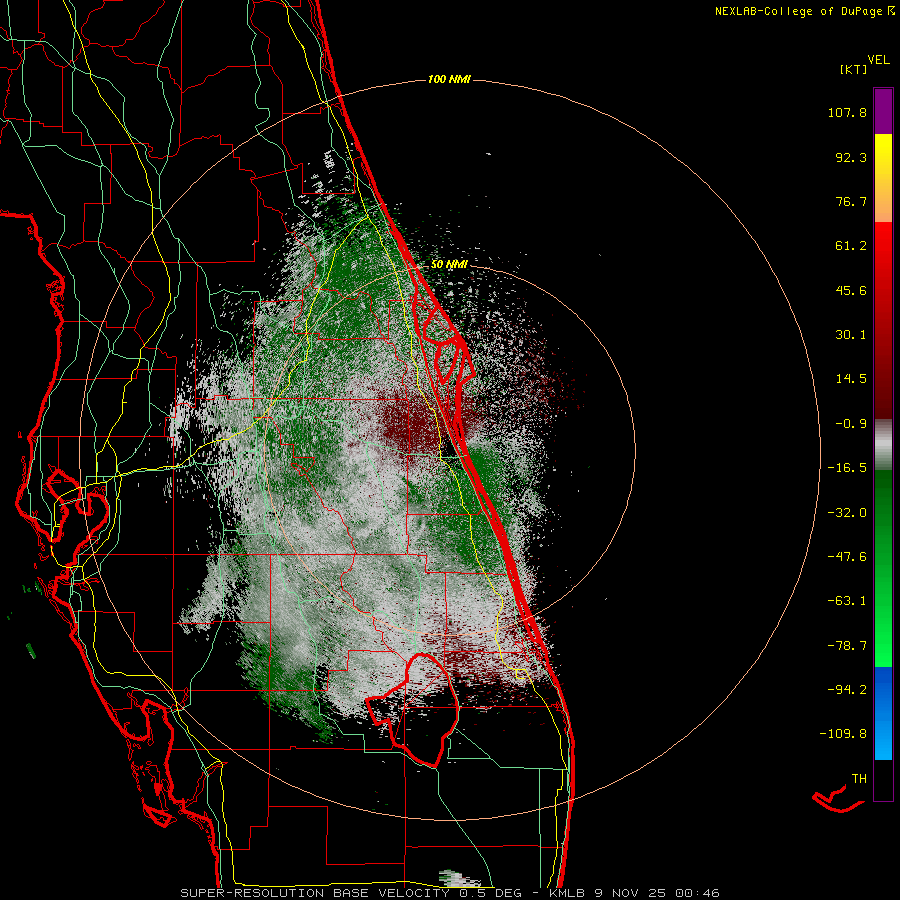Click the thick red Lake Okeechobee outline
900x900 pixels.
pos(414,711)
